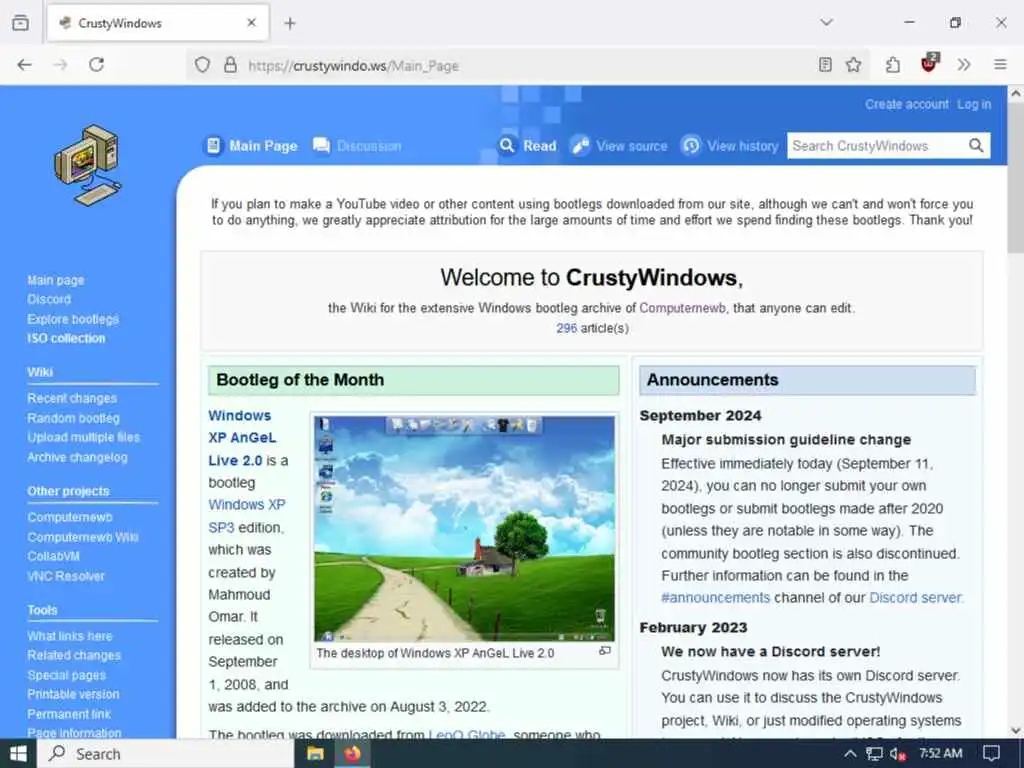Click Log in link

pyautogui.click(x=974, y=104)
